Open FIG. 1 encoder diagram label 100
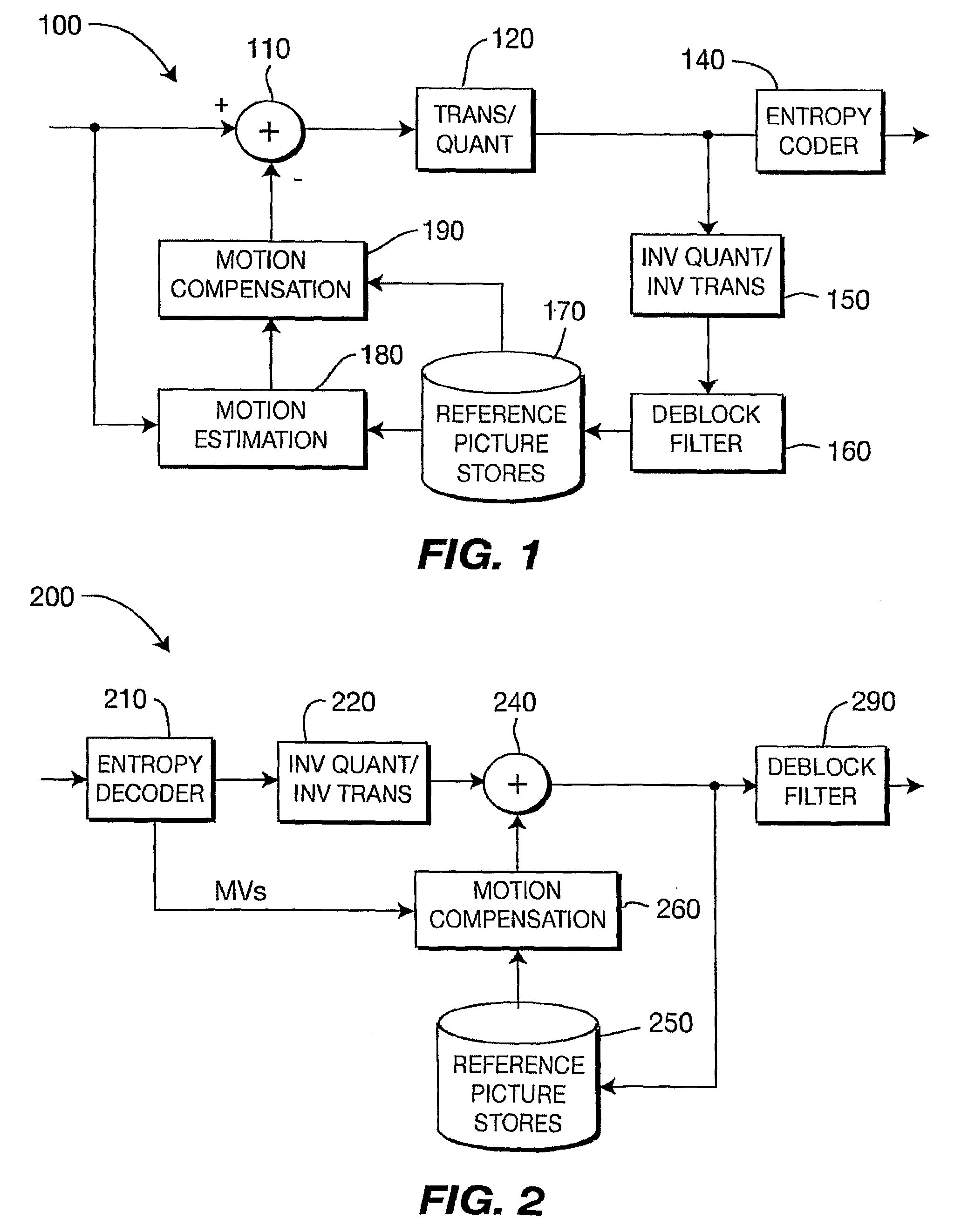The width and height of the screenshot is (954, 1232). (75, 30)
